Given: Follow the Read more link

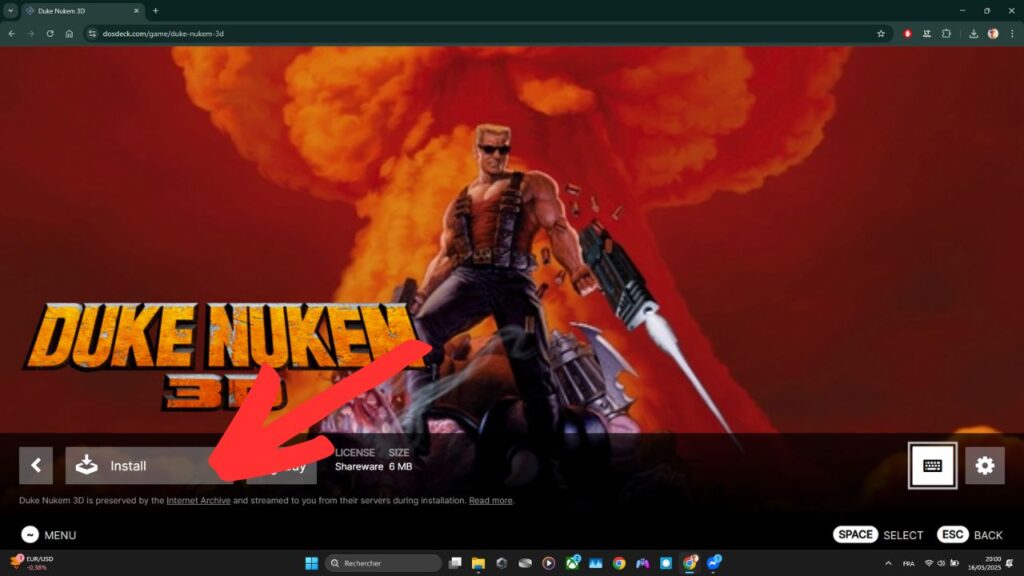Looking at the screenshot, I should pyautogui.click(x=490, y=500).
